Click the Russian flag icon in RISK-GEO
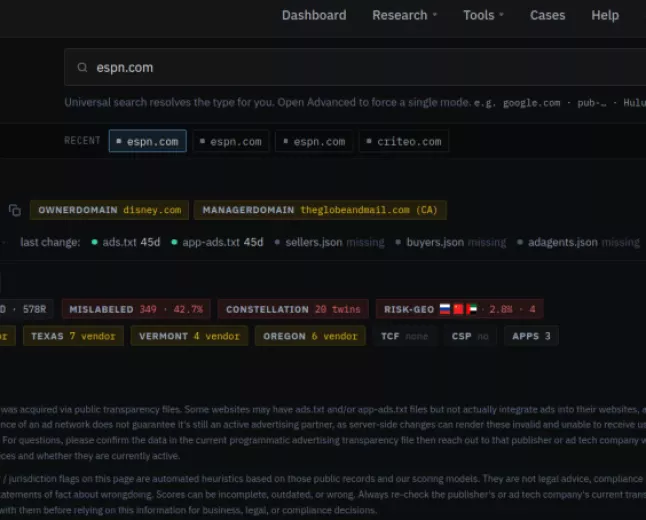 (445, 309)
